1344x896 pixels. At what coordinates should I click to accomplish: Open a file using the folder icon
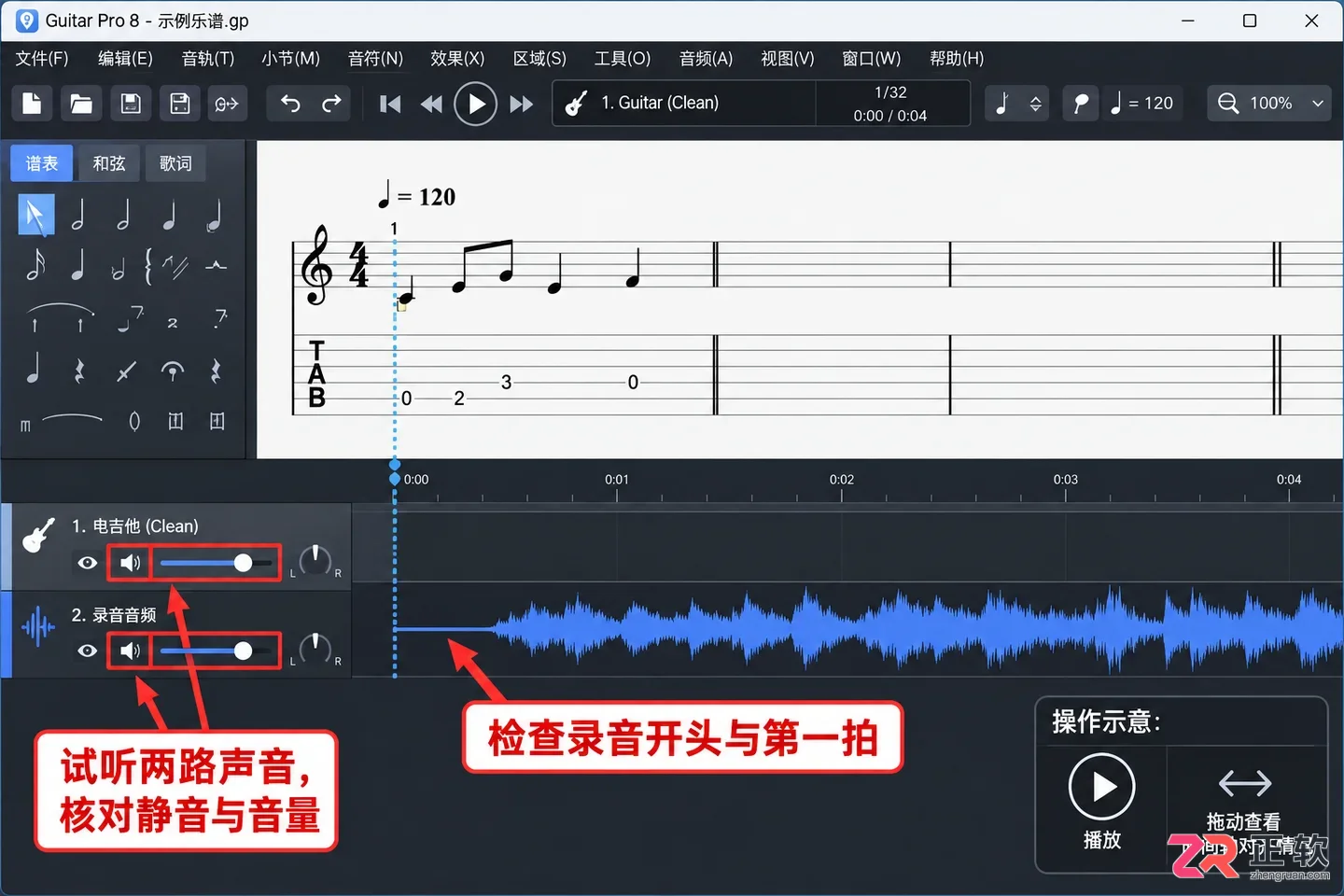(x=81, y=103)
